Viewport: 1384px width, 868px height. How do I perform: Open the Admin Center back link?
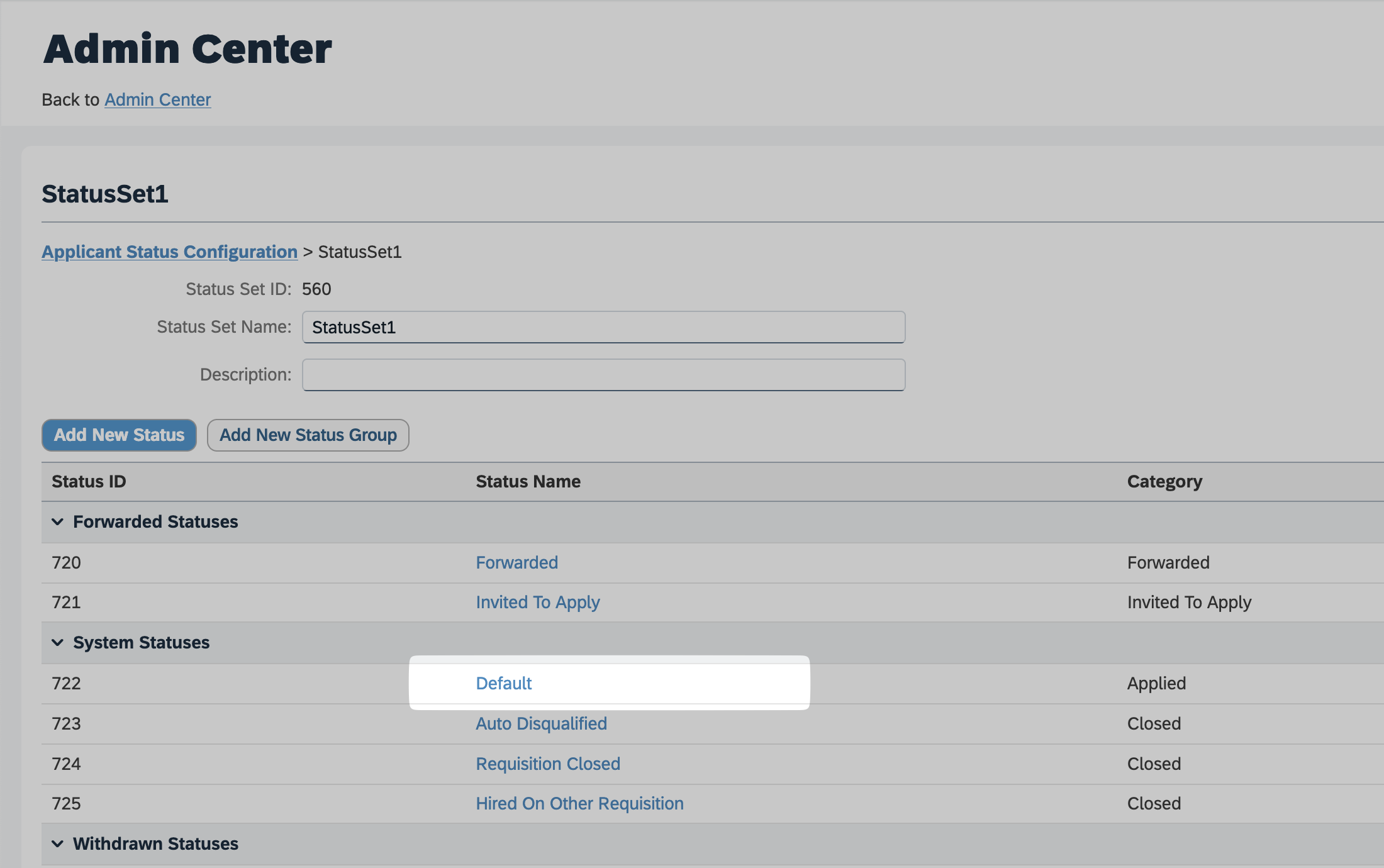[157, 99]
